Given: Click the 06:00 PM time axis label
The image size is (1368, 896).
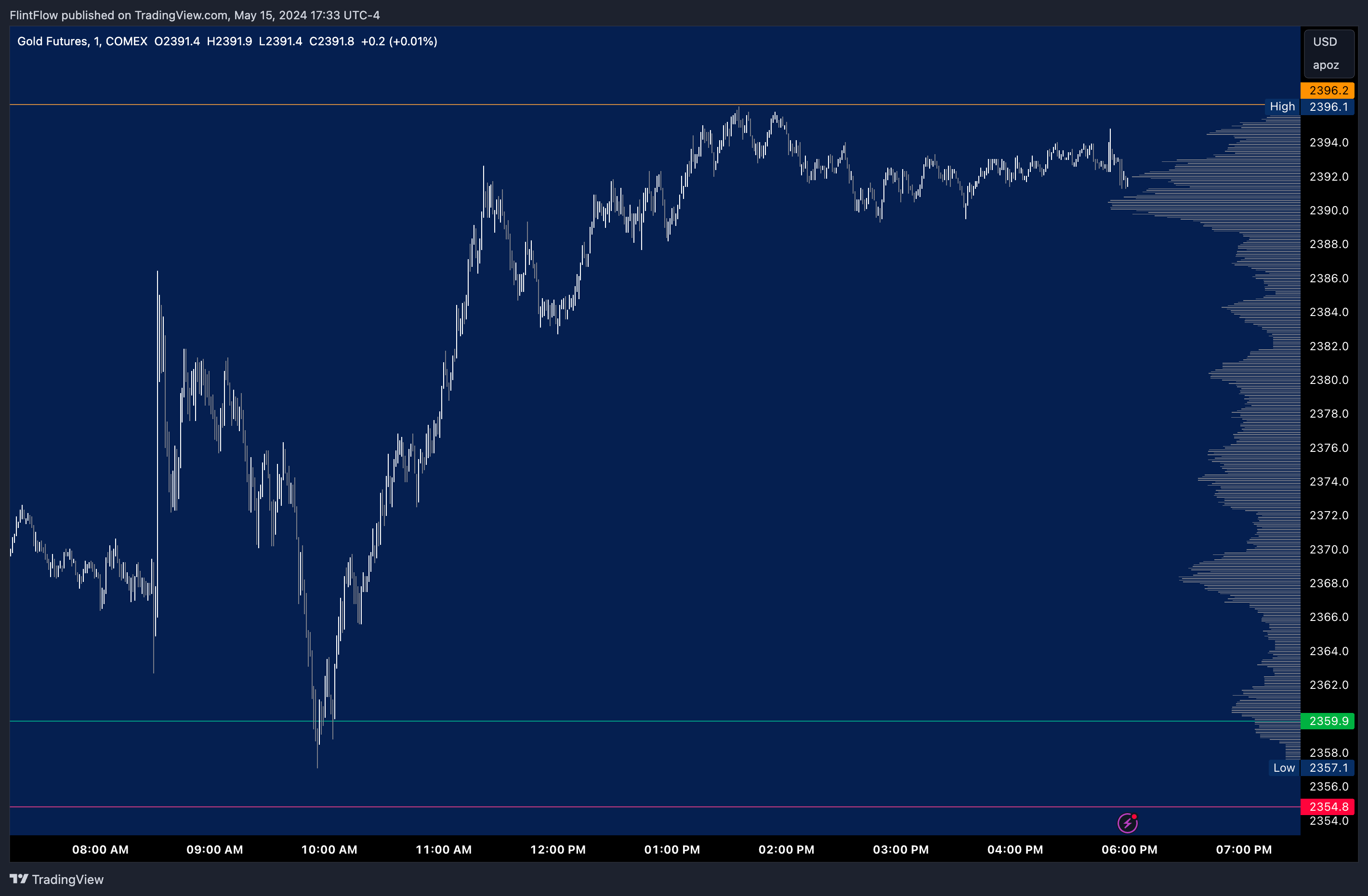Looking at the screenshot, I should click(x=1130, y=849).
